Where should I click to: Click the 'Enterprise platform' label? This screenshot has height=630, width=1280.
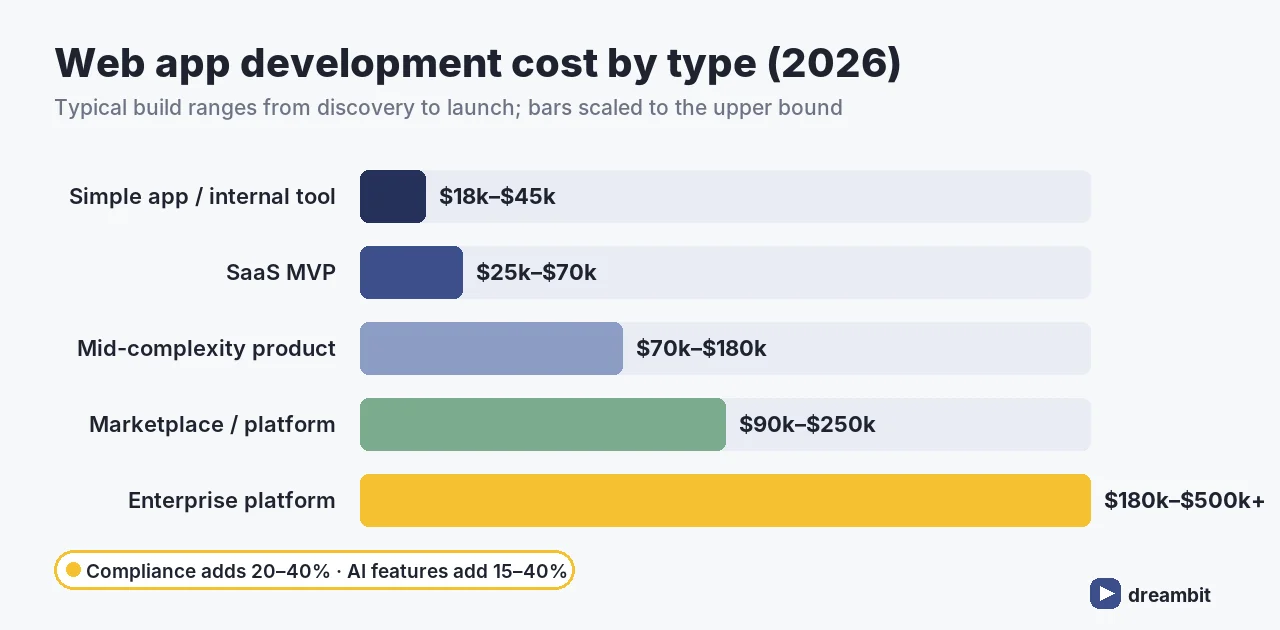tap(232, 501)
